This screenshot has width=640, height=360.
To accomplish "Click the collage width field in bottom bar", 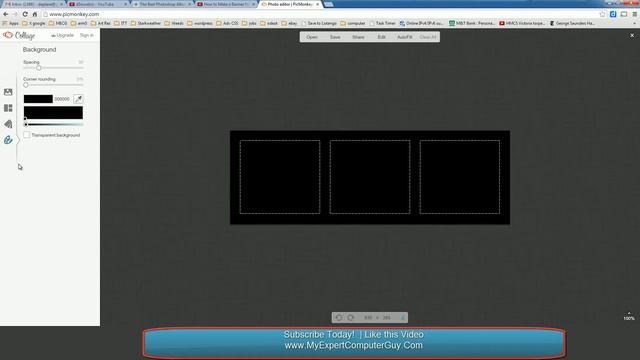I will 368,318.
